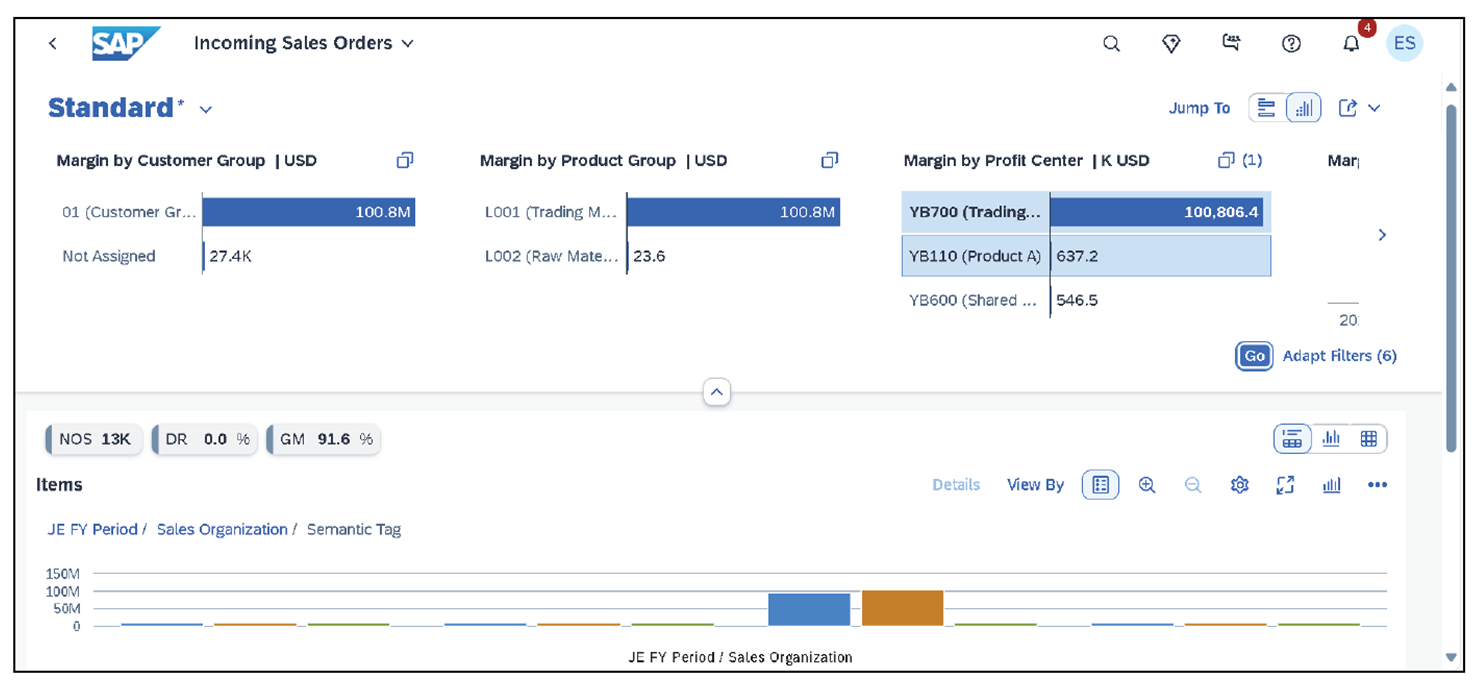Click the notifications bell showing 4 alerts
The width and height of the screenshot is (1480, 688).
click(x=1351, y=45)
